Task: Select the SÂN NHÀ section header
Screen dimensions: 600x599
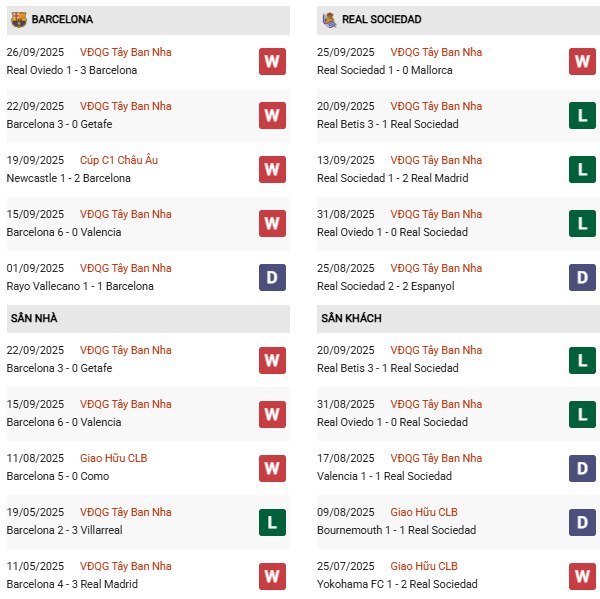Action: (34, 318)
